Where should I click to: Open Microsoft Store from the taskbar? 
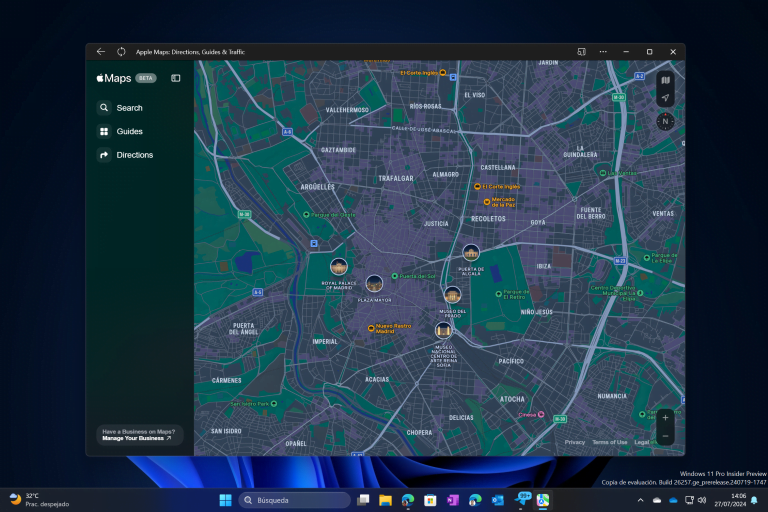click(x=430, y=500)
